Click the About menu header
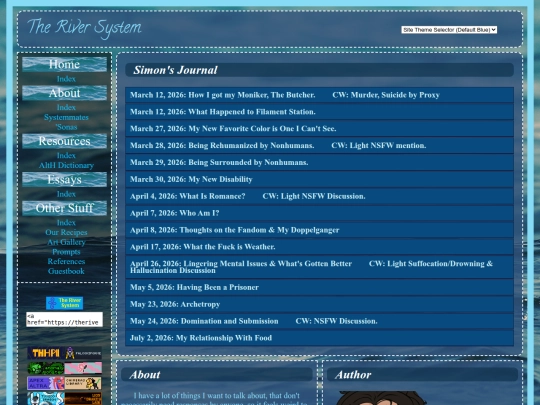 tap(64, 93)
